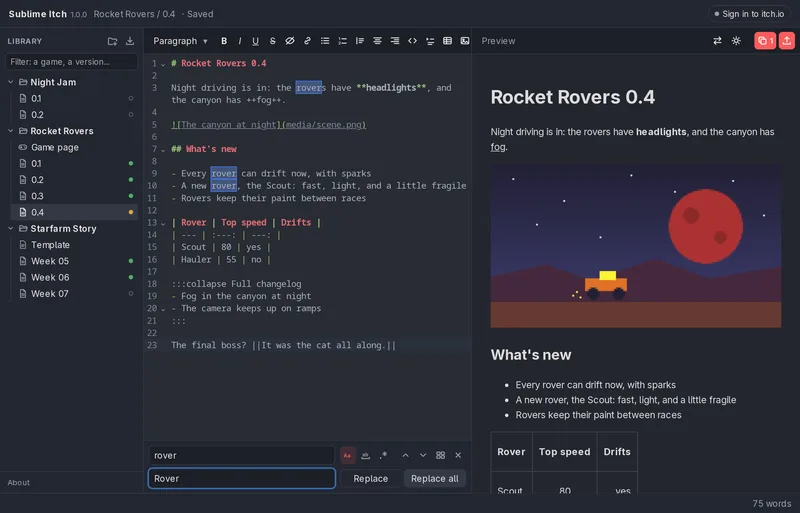The image size is (800, 513).
Task: Focus the library filter field
Action: [71, 62]
